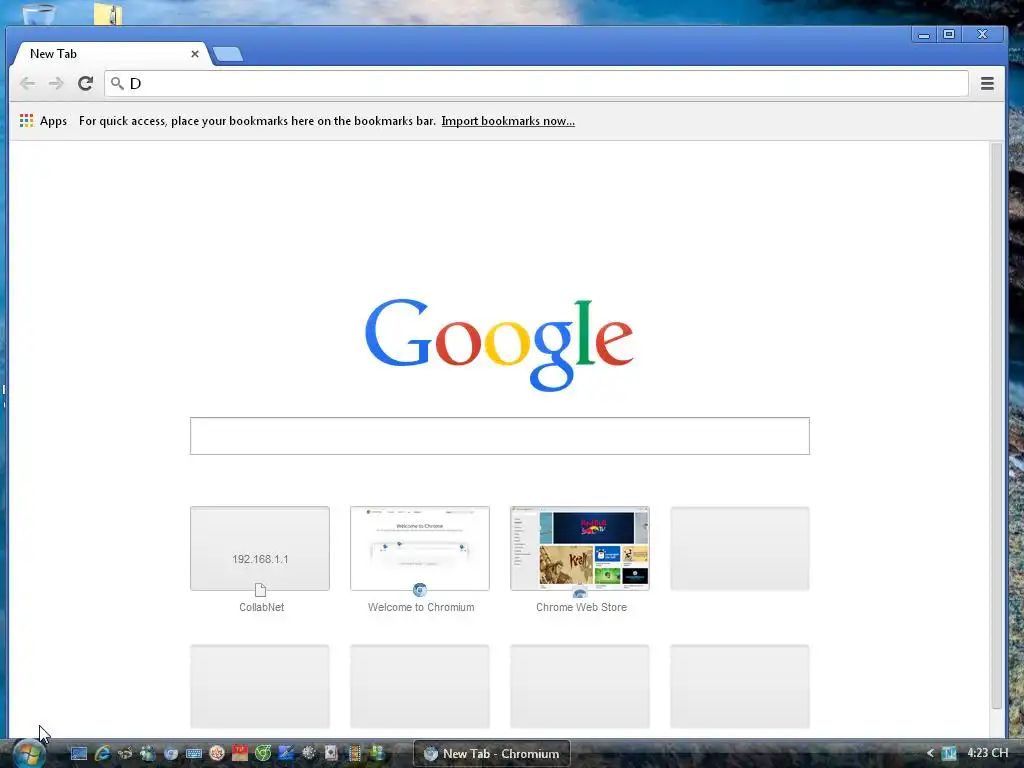Click the page's vertical scrollbar
Image resolution: width=1024 pixels, height=768 pixels.
click(x=996, y=424)
